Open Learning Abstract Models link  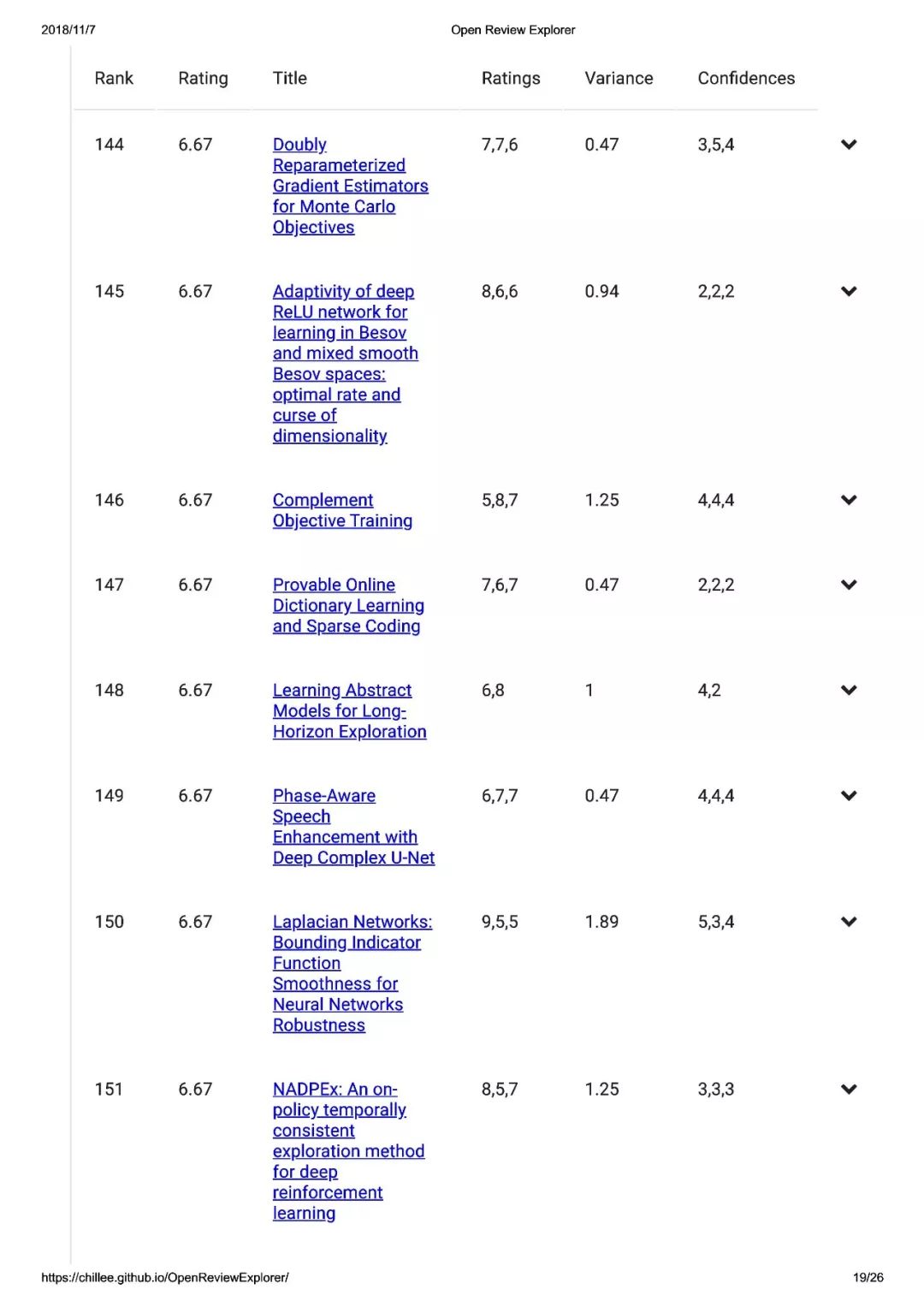(x=349, y=711)
